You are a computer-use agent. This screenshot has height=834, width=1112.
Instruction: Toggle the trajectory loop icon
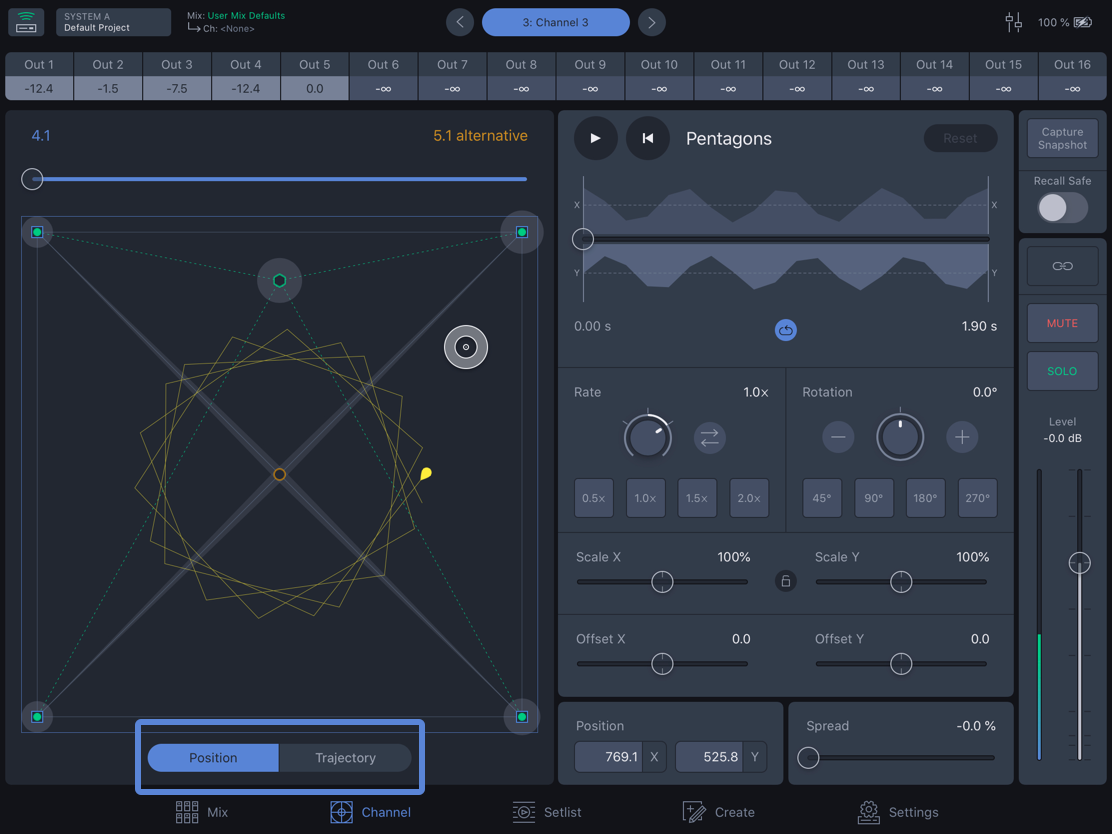(x=785, y=330)
